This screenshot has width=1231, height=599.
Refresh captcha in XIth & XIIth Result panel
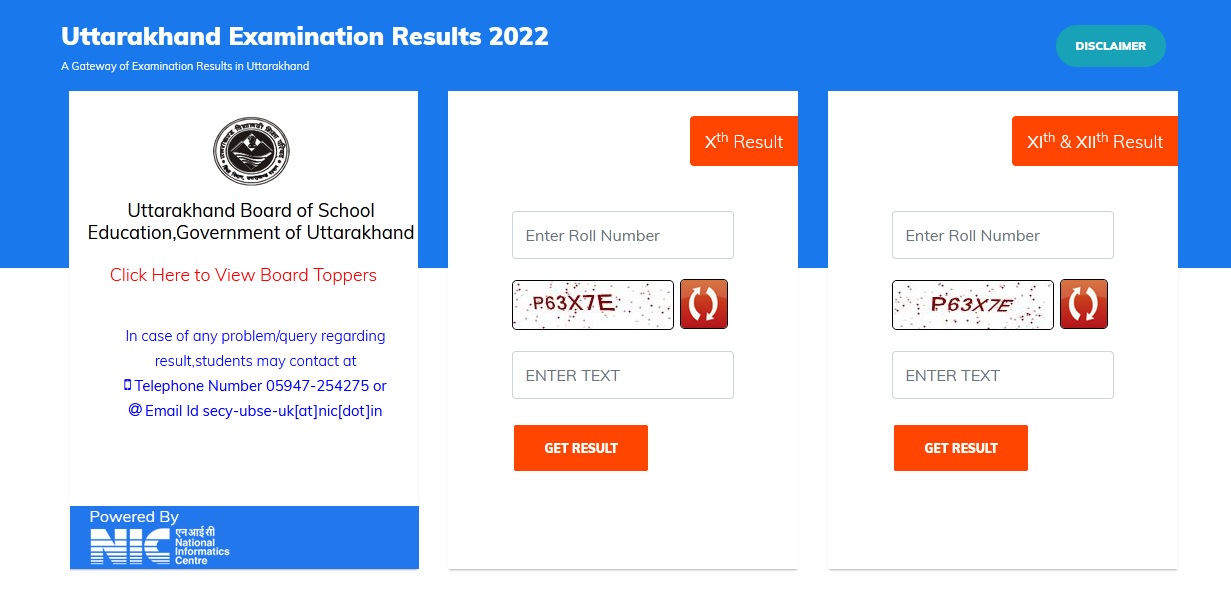coord(1084,304)
